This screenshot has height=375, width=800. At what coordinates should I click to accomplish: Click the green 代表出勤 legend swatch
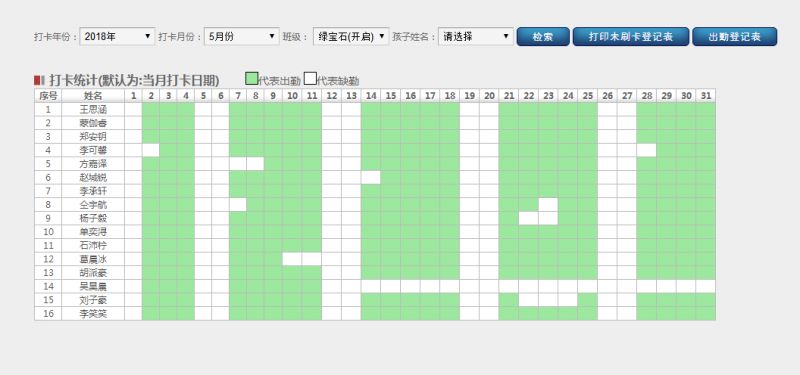pyautogui.click(x=252, y=79)
